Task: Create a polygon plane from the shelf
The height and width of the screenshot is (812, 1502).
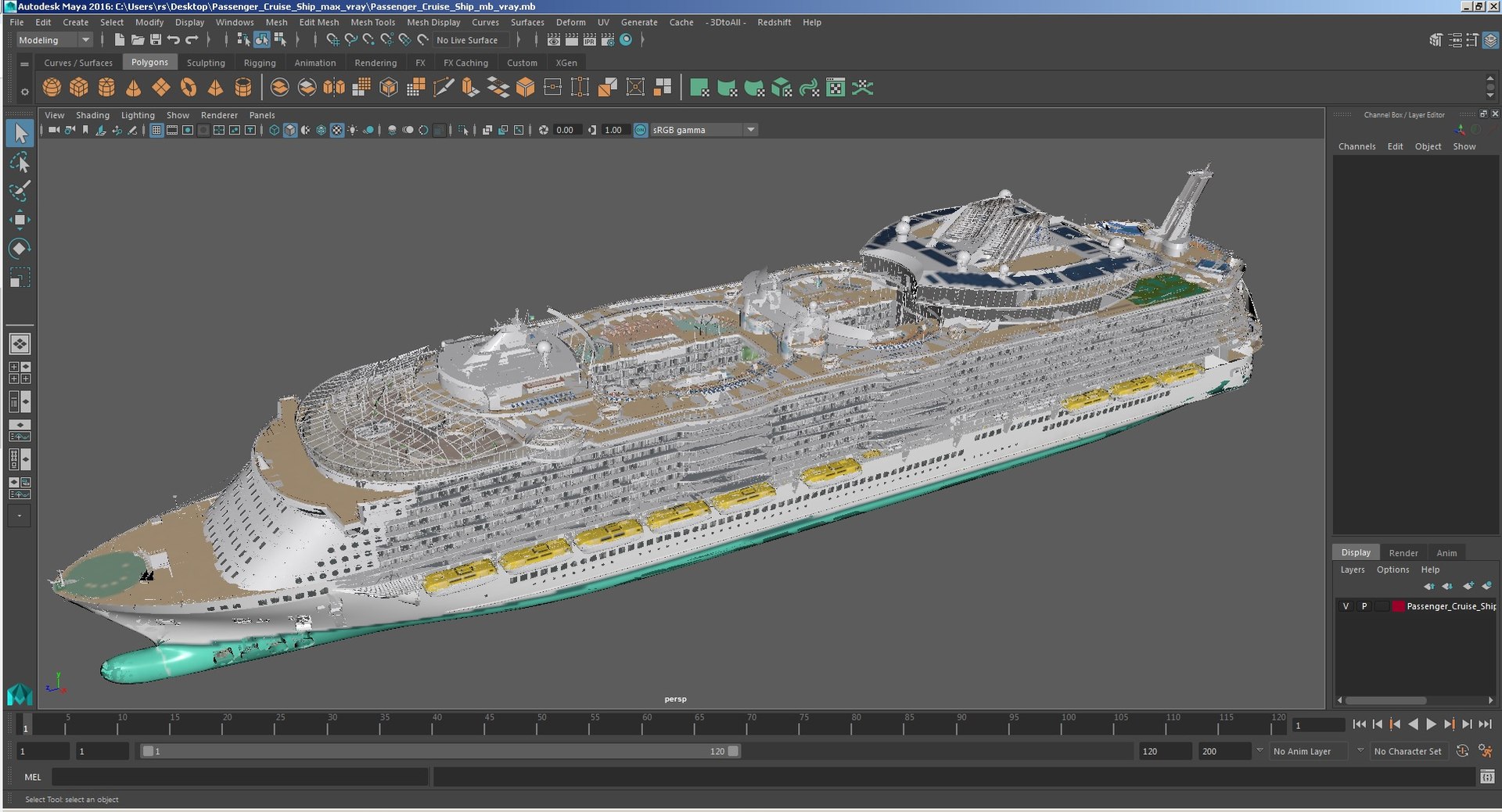Action: [161, 88]
